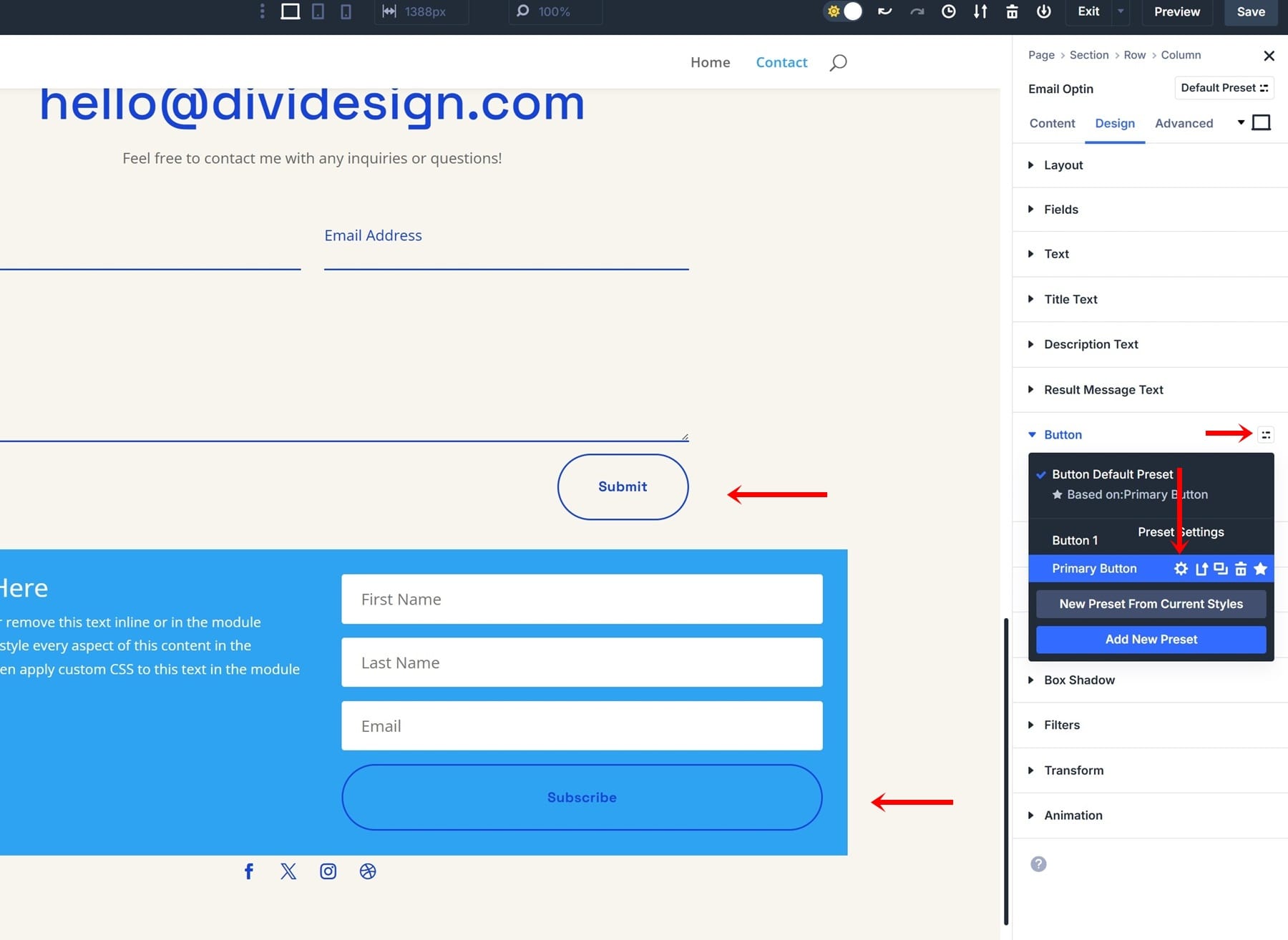Toggle light/dark mode switch
This screenshot has width=1288, height=940.
click(844, 11)
